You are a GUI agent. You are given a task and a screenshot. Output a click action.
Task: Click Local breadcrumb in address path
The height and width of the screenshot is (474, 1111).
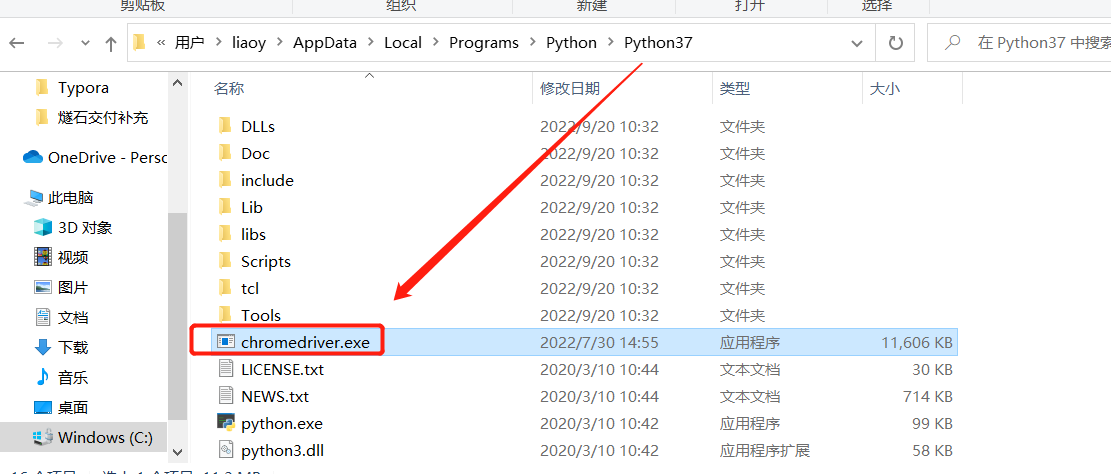(403, 43)
